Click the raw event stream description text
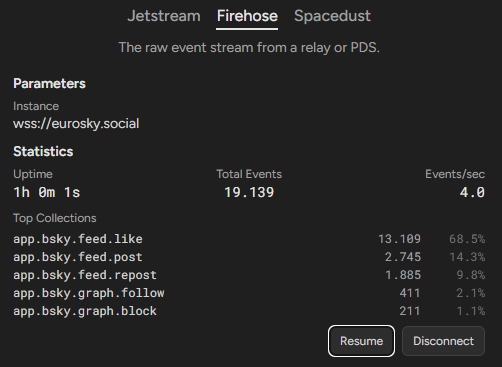Screen dimensions: 502x367 click(249, 47)
